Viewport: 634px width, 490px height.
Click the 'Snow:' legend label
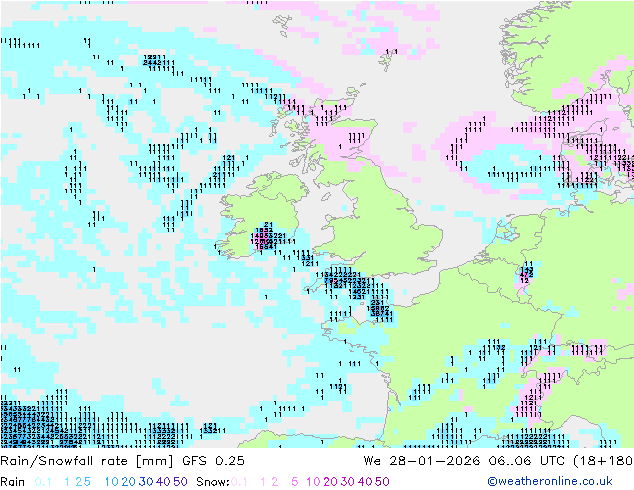click(x=213, y=482)
